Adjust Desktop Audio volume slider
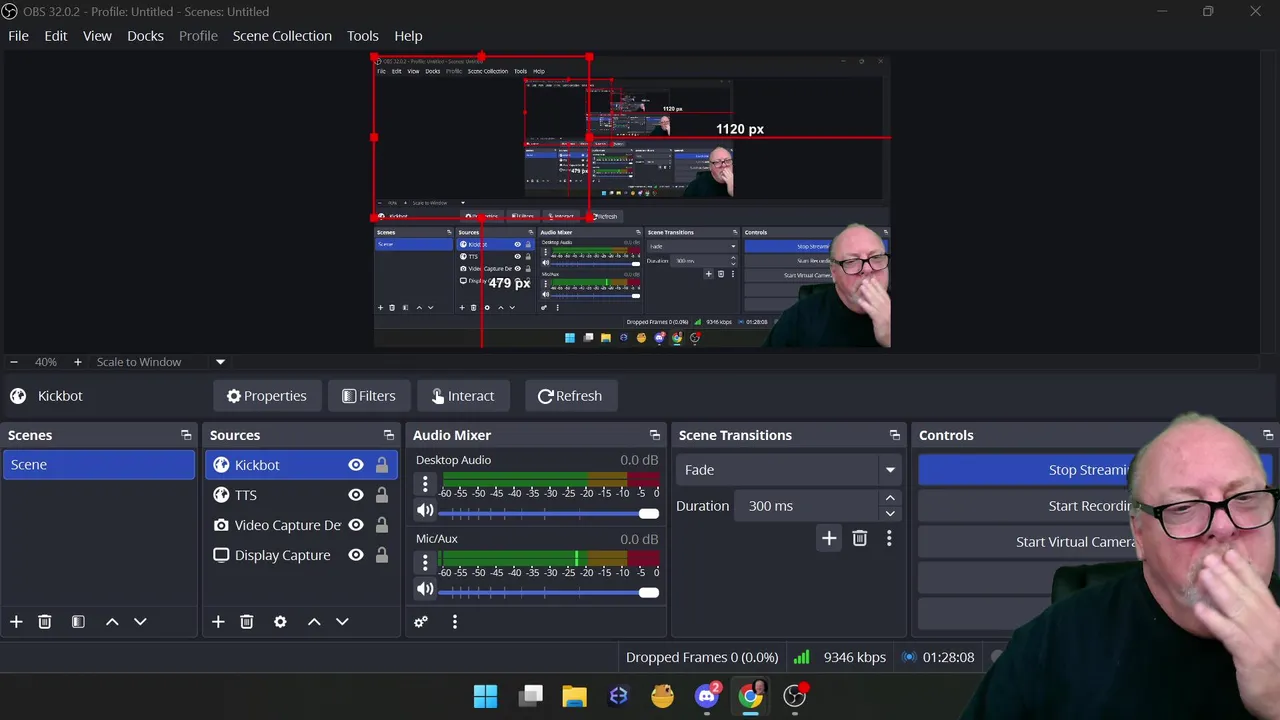1280x720 pixels. (548, 513)
